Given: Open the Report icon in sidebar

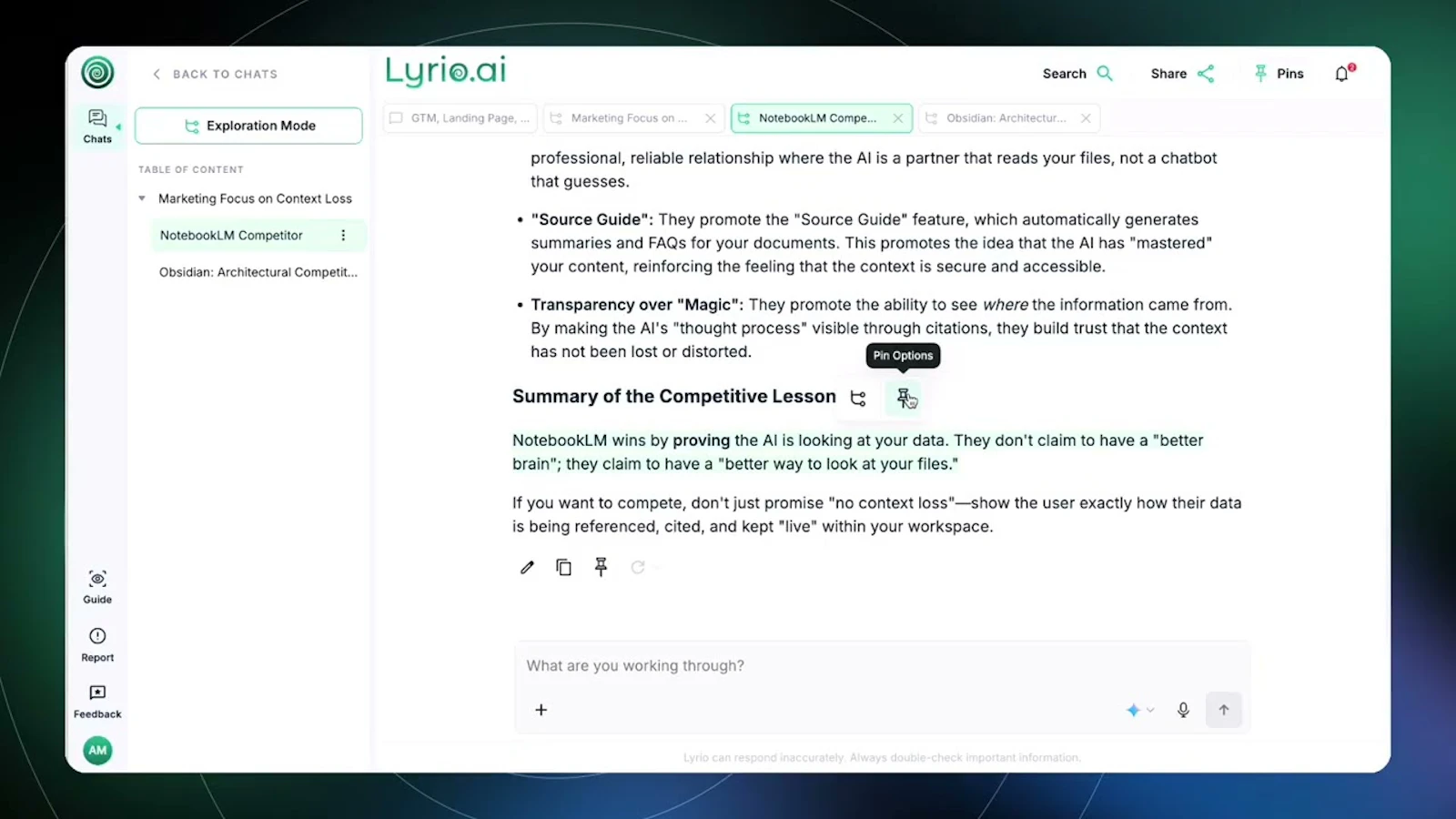Looking at the screenshot, I should pyautogui.click(x=97, y=644).
